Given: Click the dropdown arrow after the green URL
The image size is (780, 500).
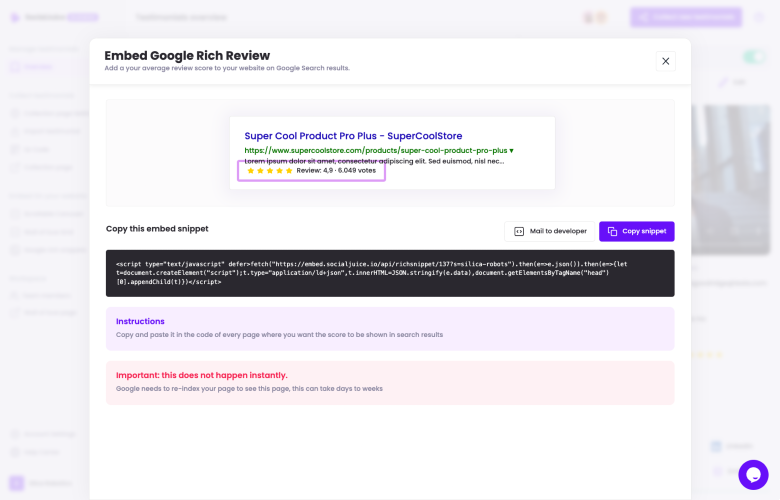Looking at the screenshot, I should (x=511, y=151).
